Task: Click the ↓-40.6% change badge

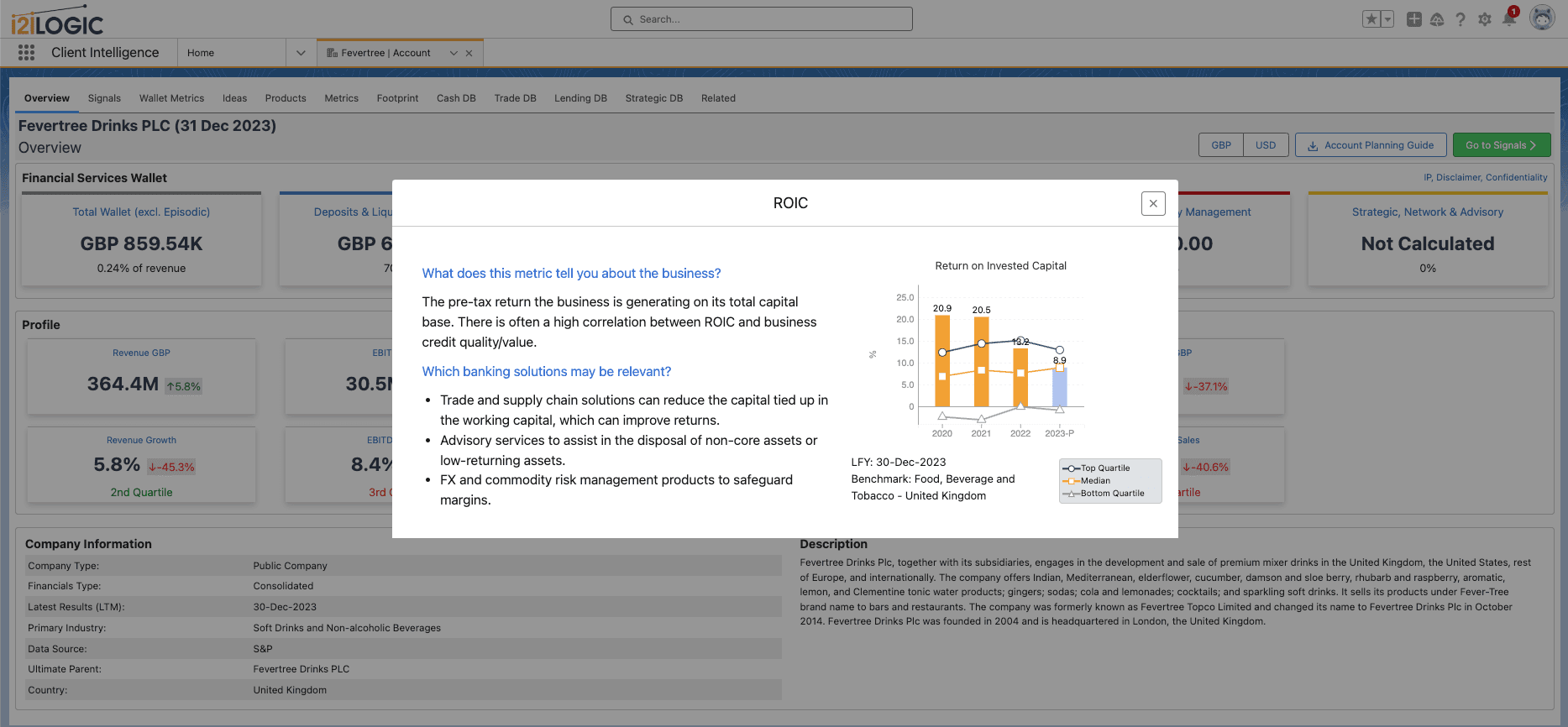Action: pyautogui.click(x=1205, y=467)
